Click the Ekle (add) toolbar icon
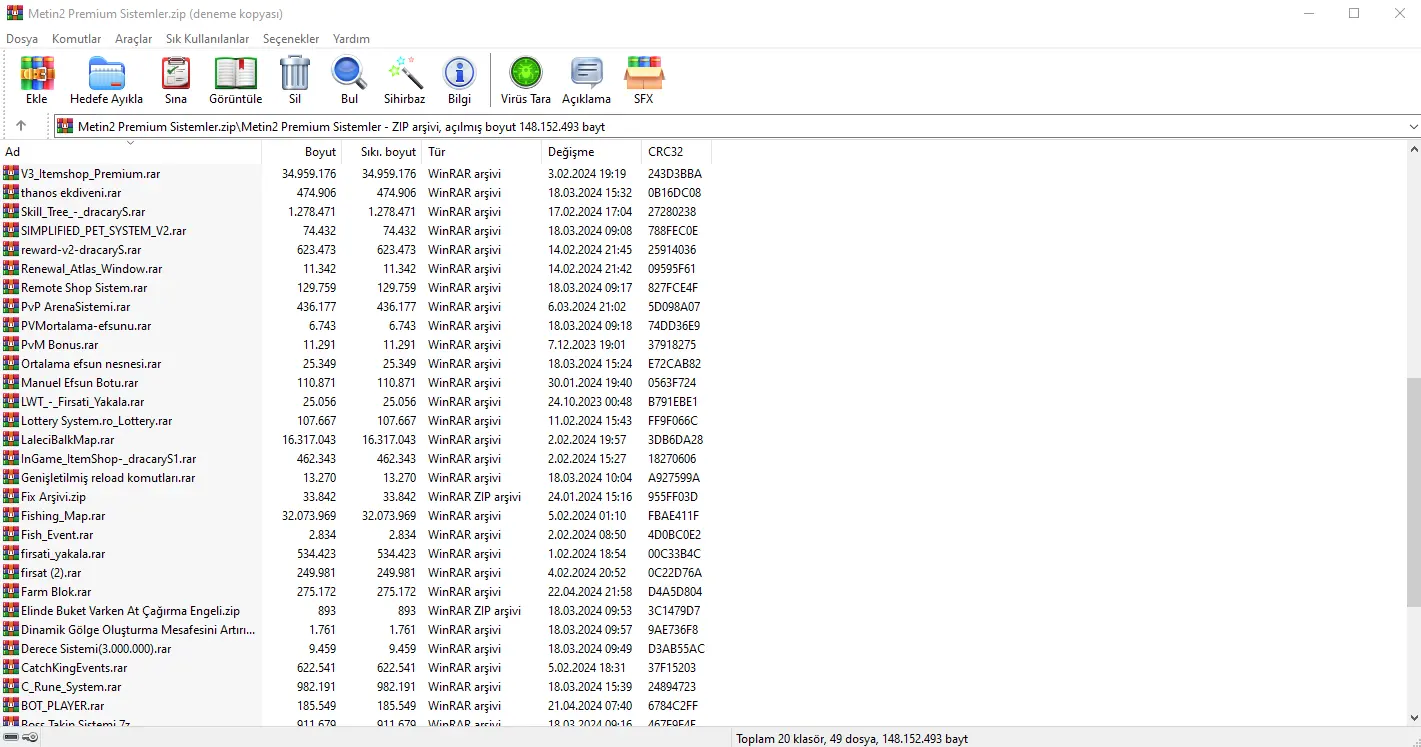Image resolution: width=1421 pixels, height=747 pixels. [37, 73]
